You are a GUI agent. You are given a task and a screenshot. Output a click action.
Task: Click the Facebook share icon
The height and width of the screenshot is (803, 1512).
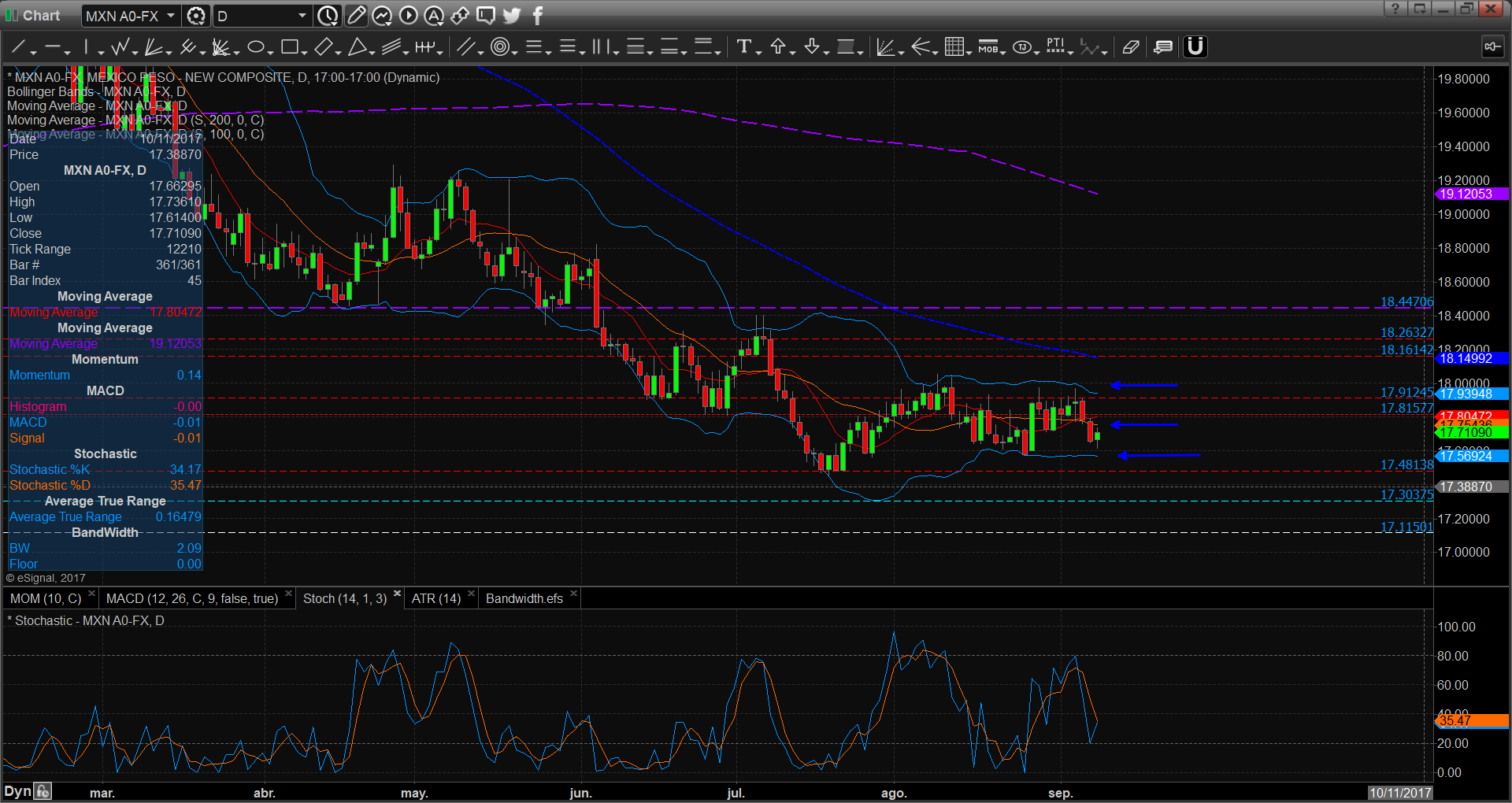pos(538,15)
